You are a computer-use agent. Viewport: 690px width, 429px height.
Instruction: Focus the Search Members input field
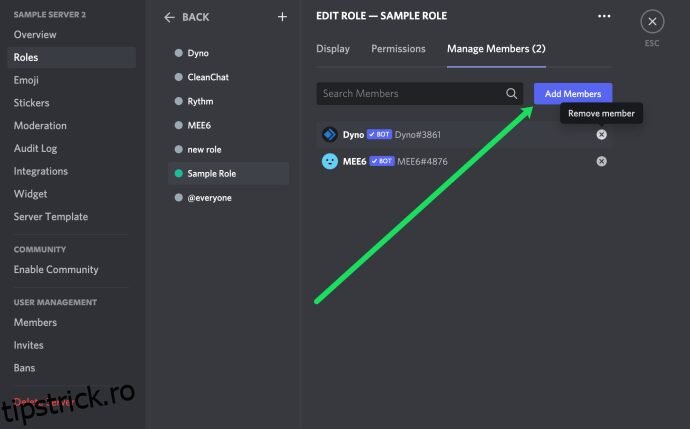(410, 94)
